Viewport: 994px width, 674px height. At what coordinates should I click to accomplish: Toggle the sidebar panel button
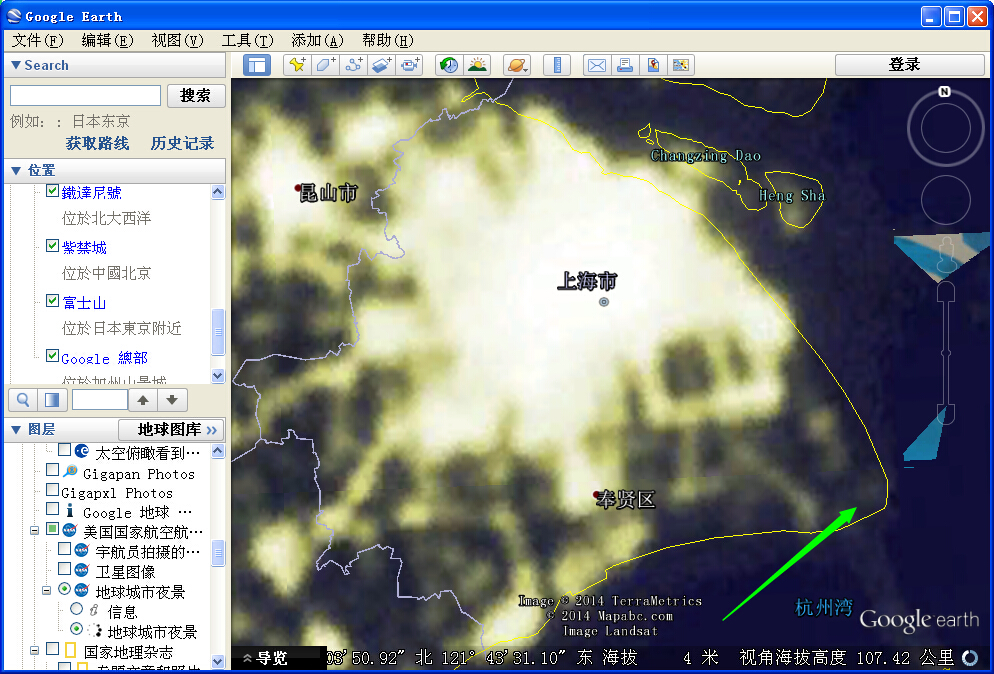(257, 65)
